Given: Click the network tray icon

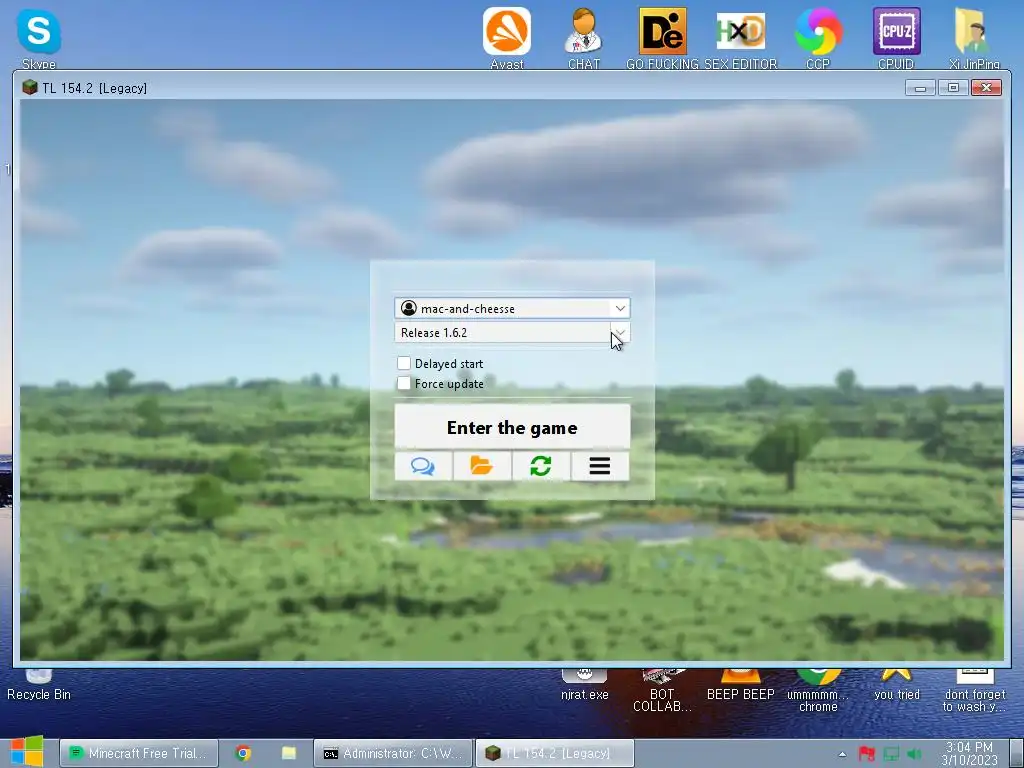Looking at the screenshot, I should pyautogui.click(x=891, y=754).
